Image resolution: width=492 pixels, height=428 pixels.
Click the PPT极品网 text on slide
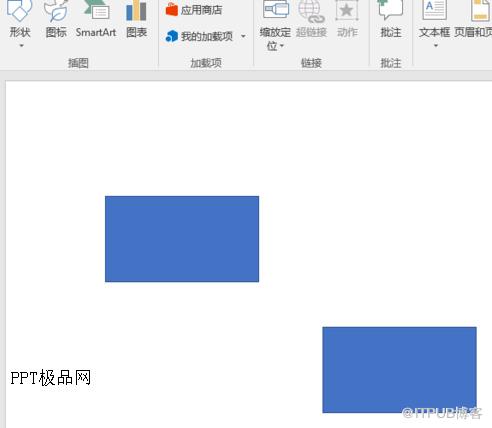click(x=51, y=378)
